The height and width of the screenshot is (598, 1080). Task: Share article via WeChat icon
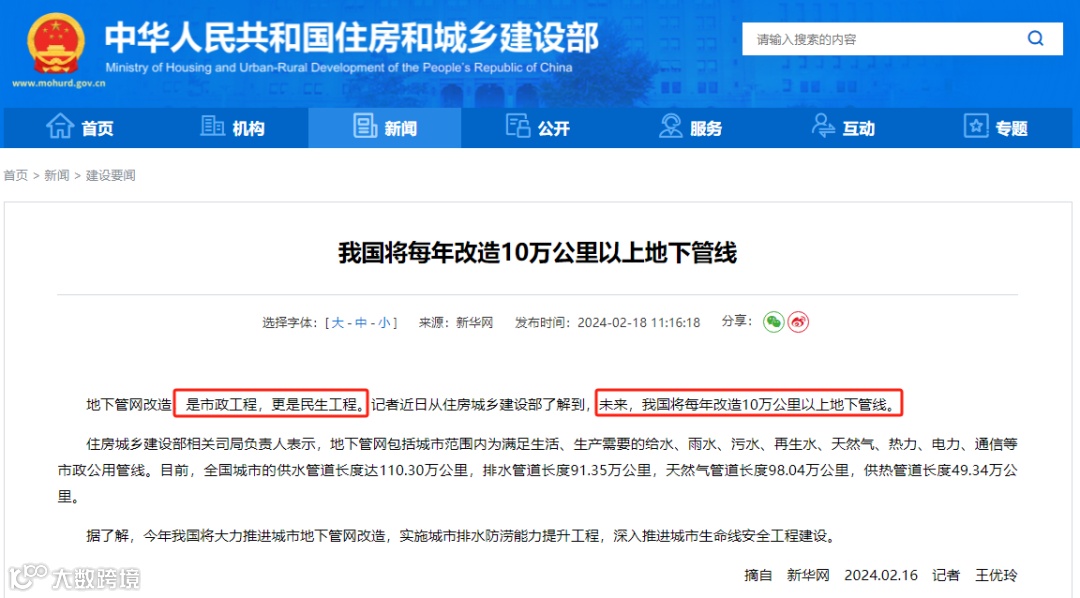point(773,322)
